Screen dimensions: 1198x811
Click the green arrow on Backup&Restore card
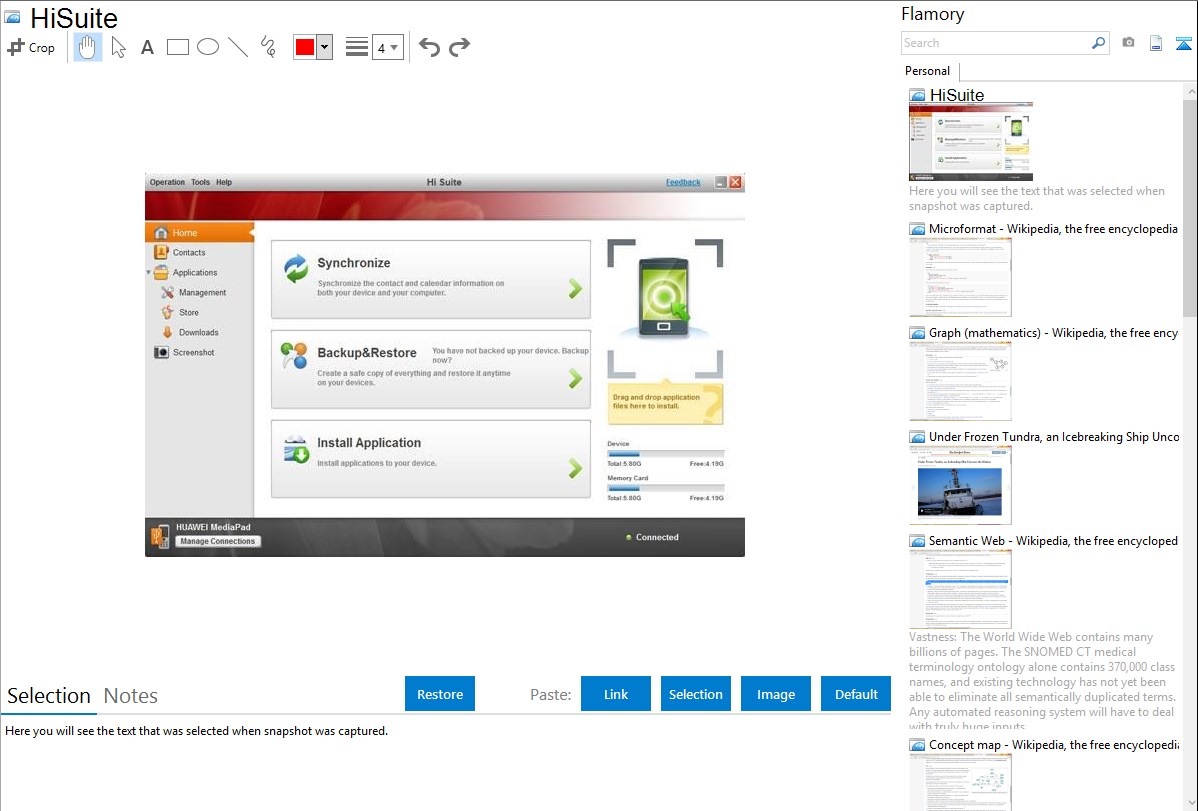575,378
